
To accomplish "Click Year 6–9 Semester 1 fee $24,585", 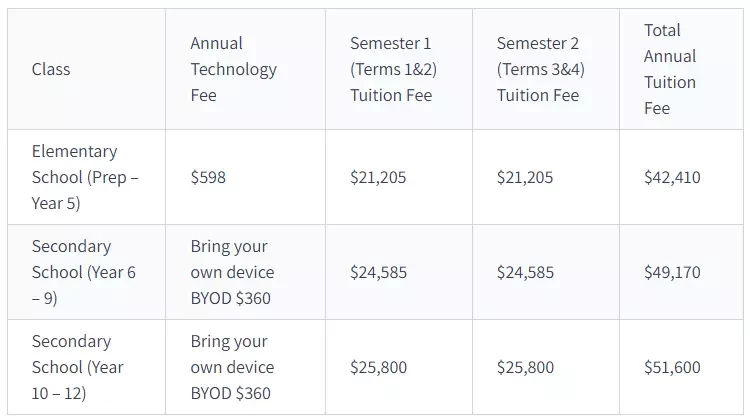I will (399, 272).
